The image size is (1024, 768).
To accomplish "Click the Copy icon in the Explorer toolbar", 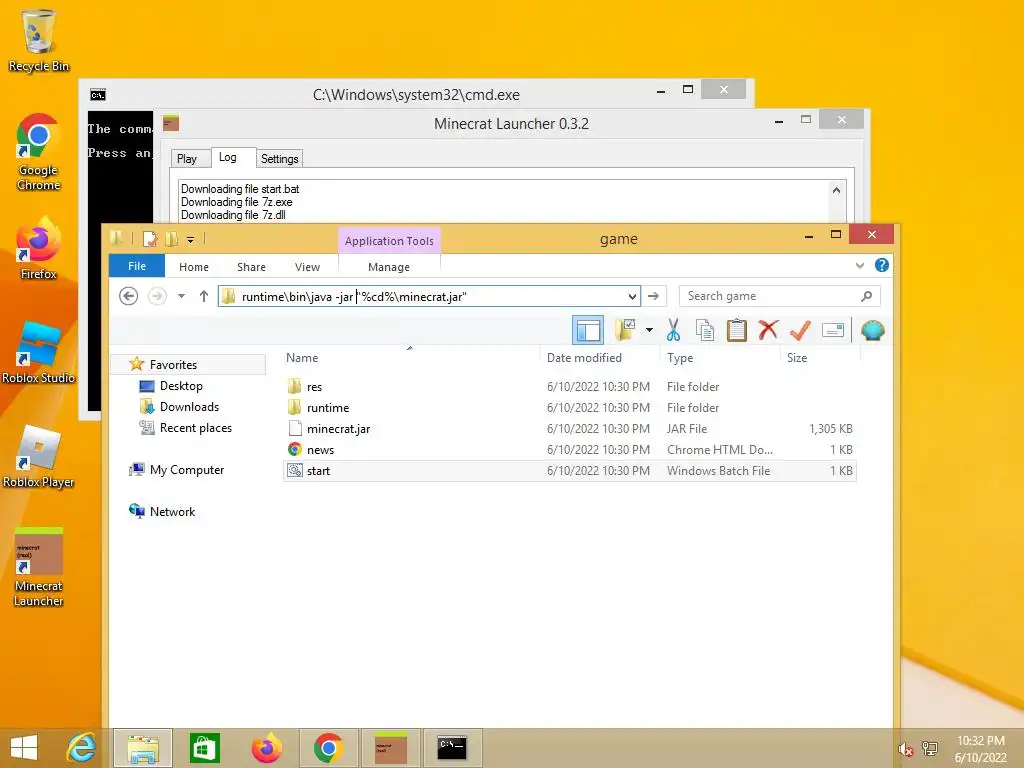I will point(705,330).
